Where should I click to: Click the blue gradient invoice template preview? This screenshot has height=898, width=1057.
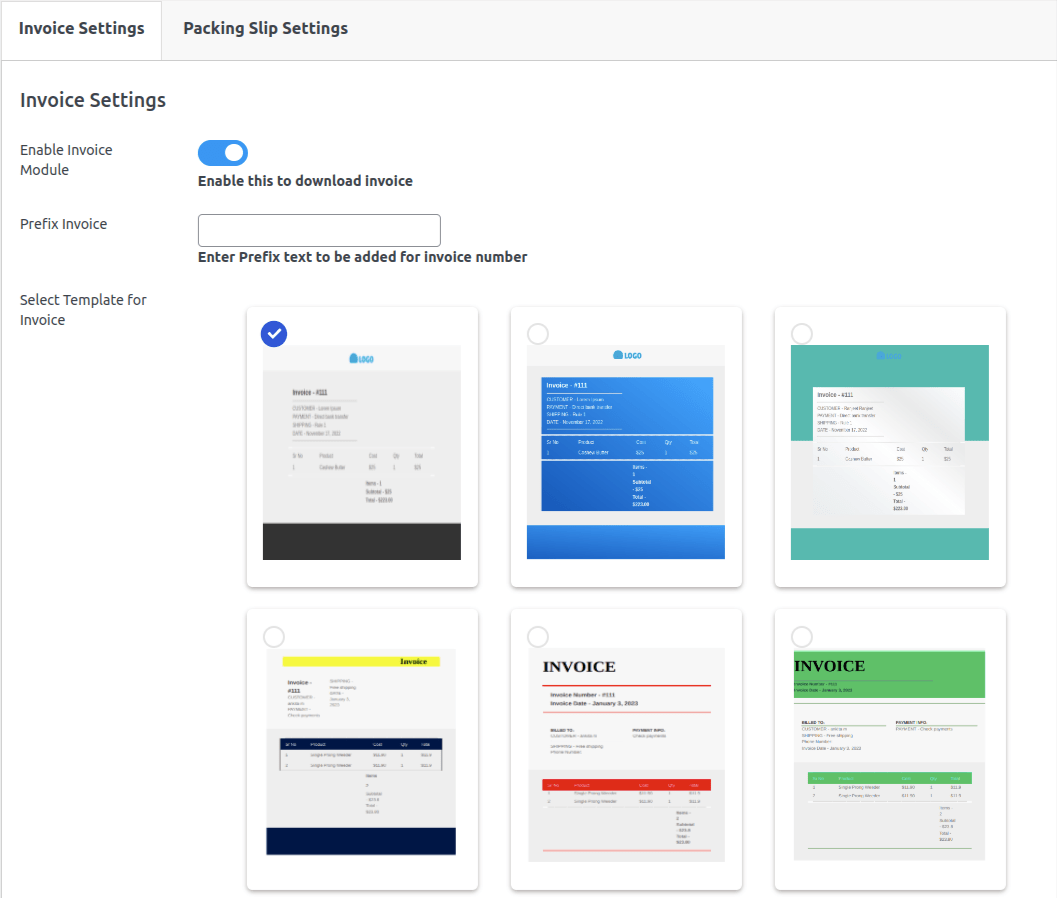[x=626, y=452]
